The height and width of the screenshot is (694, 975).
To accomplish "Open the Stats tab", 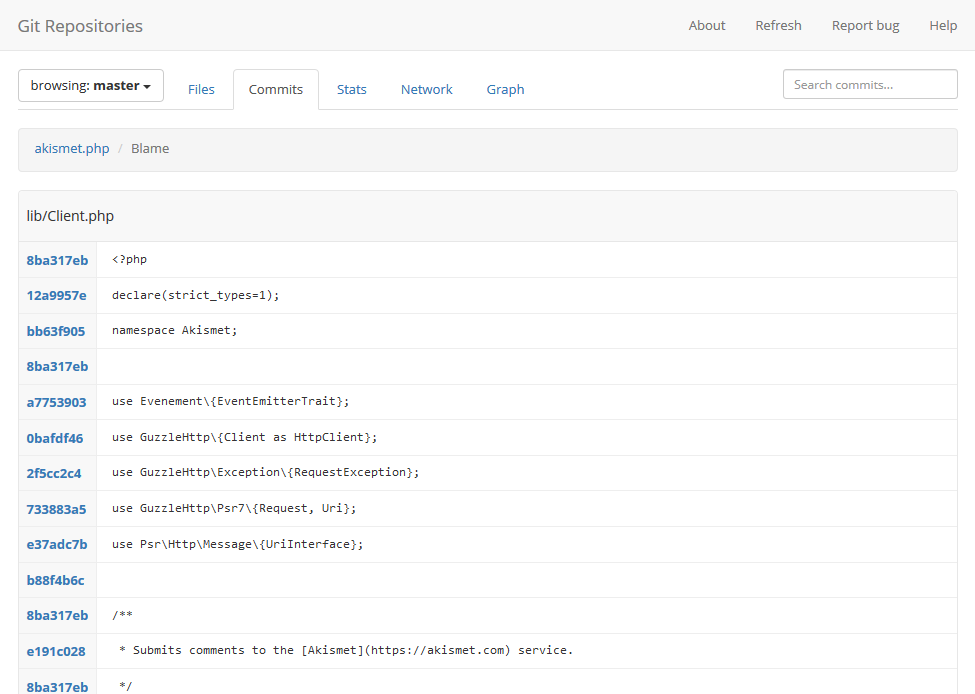I will pos(352,89).
